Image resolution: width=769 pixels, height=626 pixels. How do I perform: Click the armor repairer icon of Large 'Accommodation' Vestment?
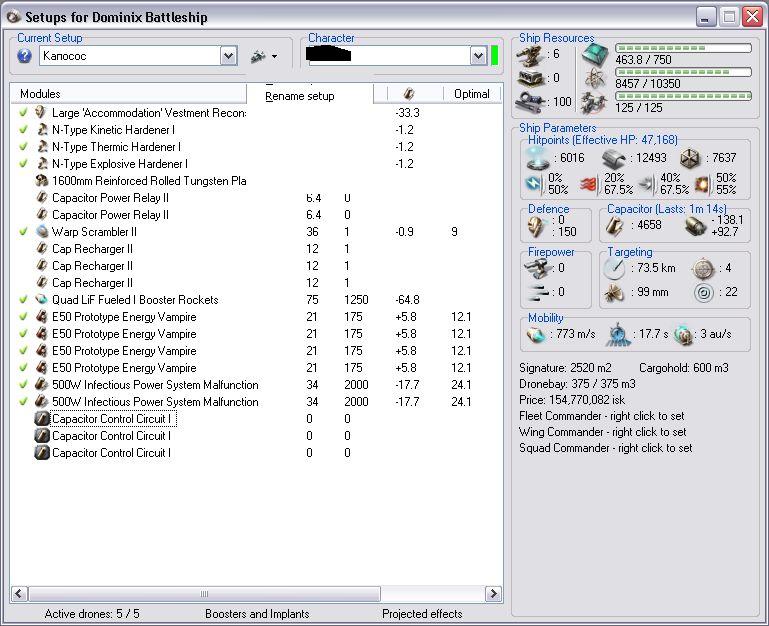[41, 112]
